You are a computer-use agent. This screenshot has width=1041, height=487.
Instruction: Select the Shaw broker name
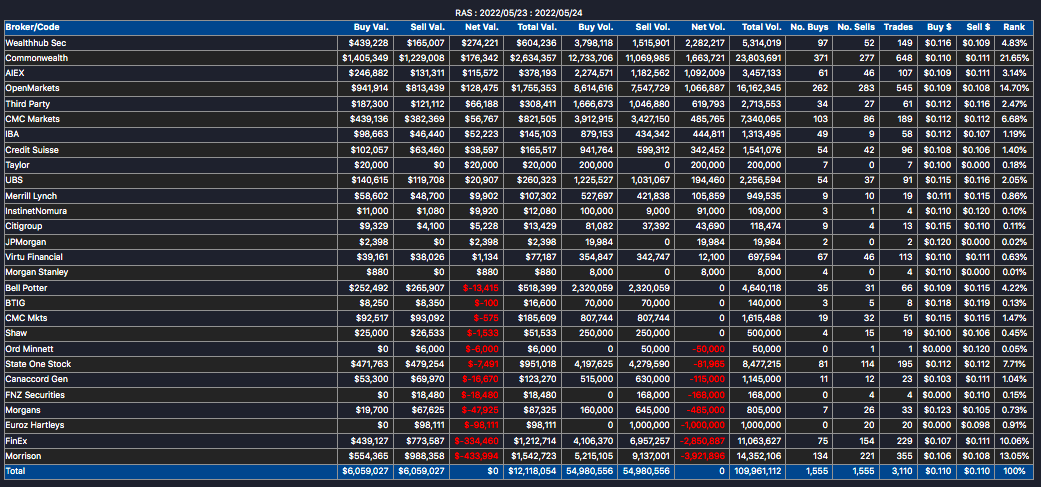(x=16, y=333)
